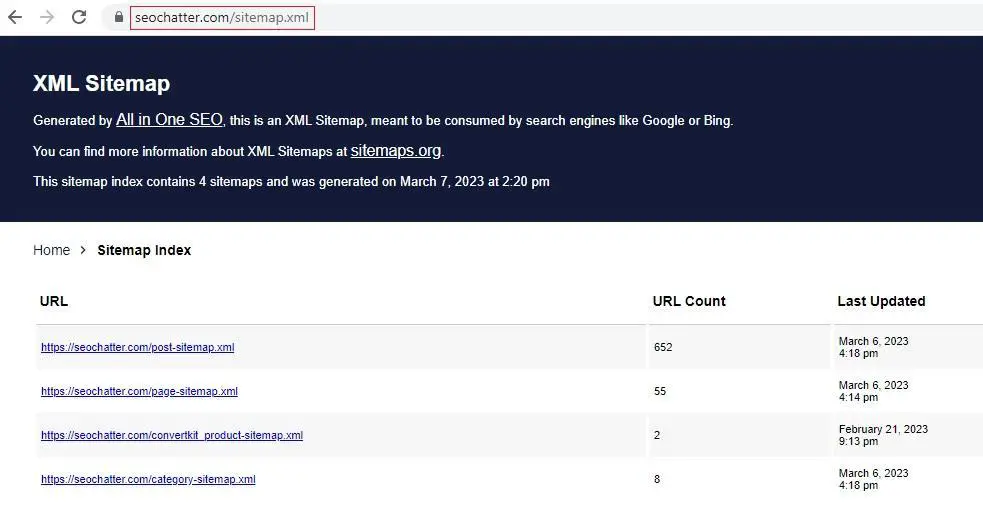Click the post-sitemap row's March 6, 2023 4:18 pm
Image resolution: width=983 pixels, height=524 pixels.
(873, 347)
